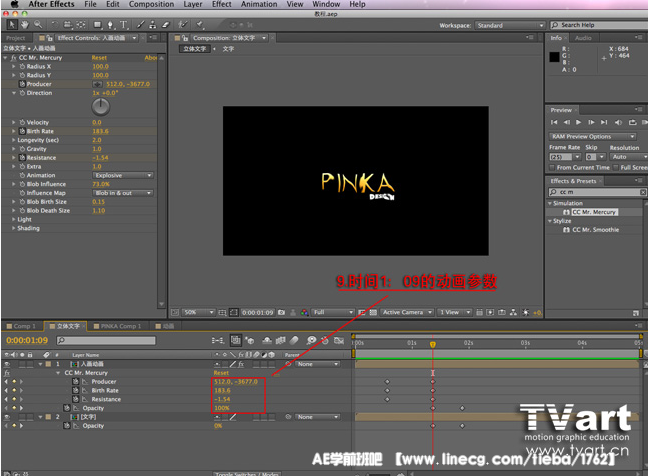Switch to the Project panel tab
648x476 pixels.
pyautogui.click(x=16, y=38)
